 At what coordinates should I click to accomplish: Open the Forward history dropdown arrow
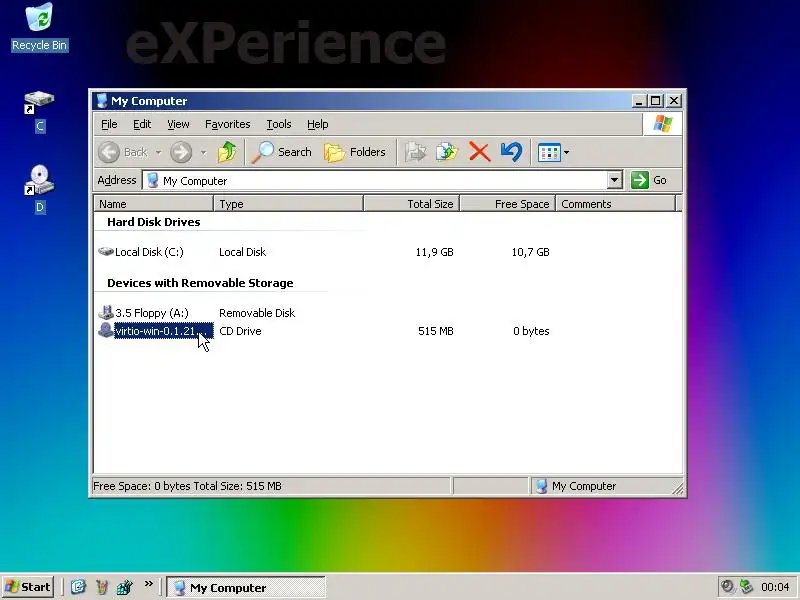(203, 152)
